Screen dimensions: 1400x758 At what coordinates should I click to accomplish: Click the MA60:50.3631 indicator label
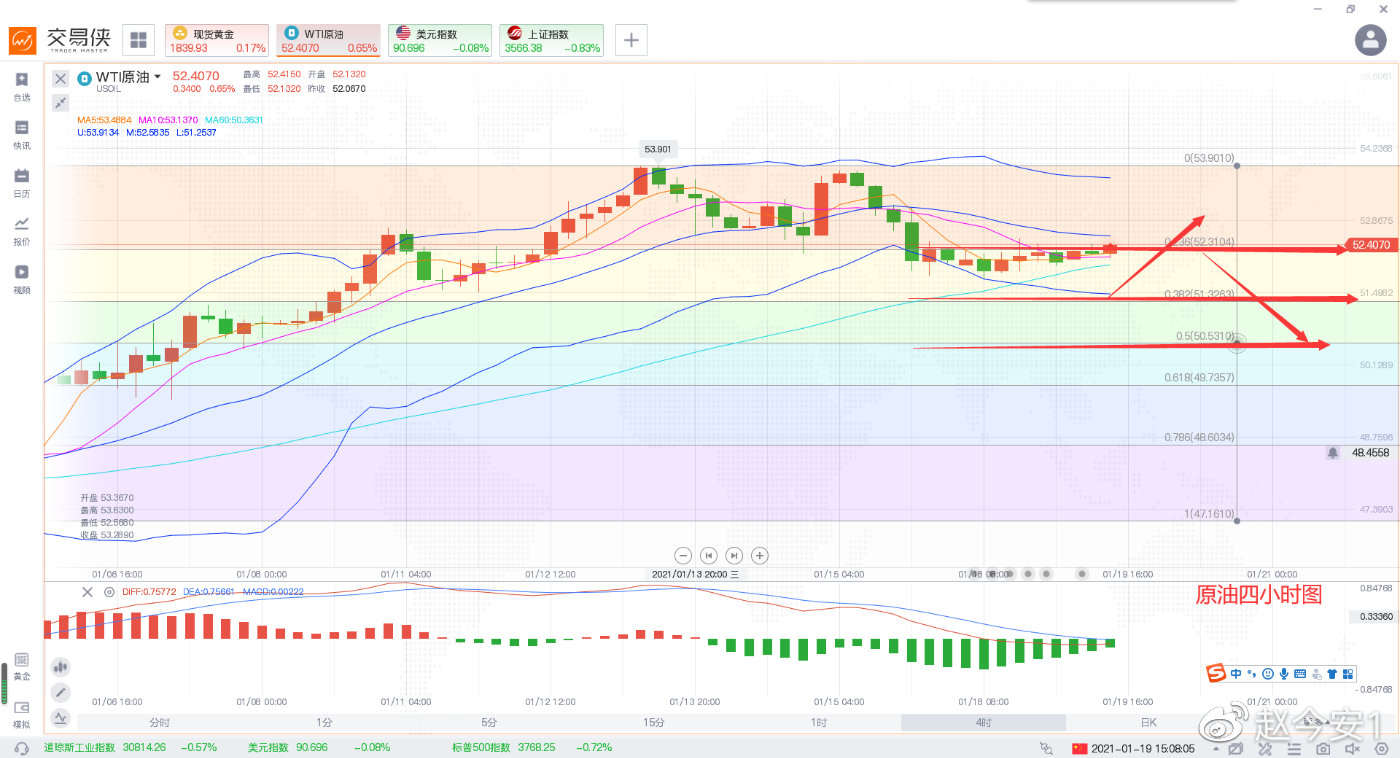234,120
